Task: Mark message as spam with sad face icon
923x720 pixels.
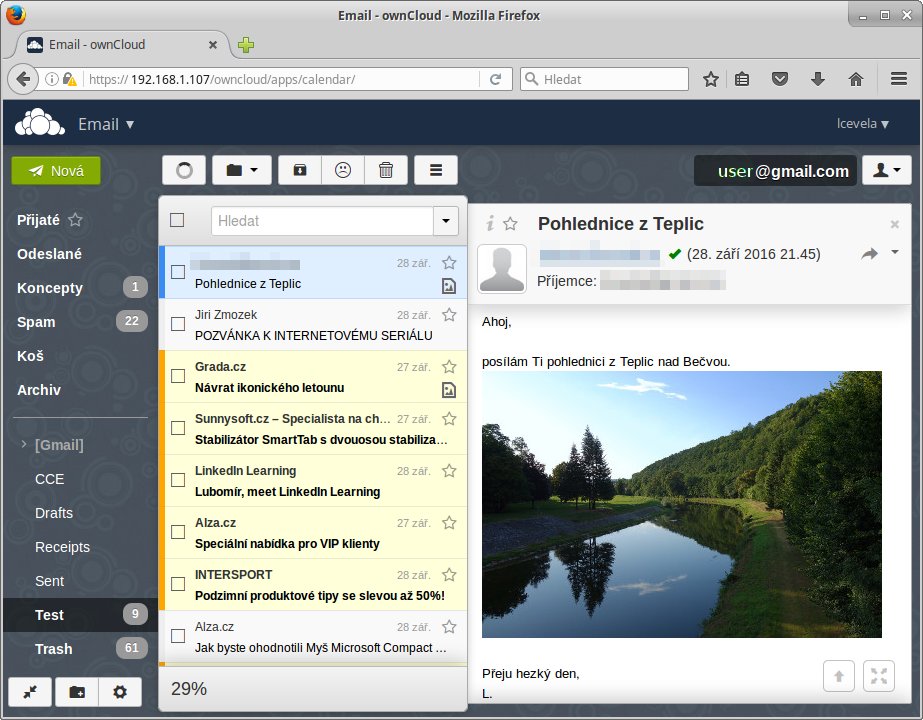Action: point(343,170)
